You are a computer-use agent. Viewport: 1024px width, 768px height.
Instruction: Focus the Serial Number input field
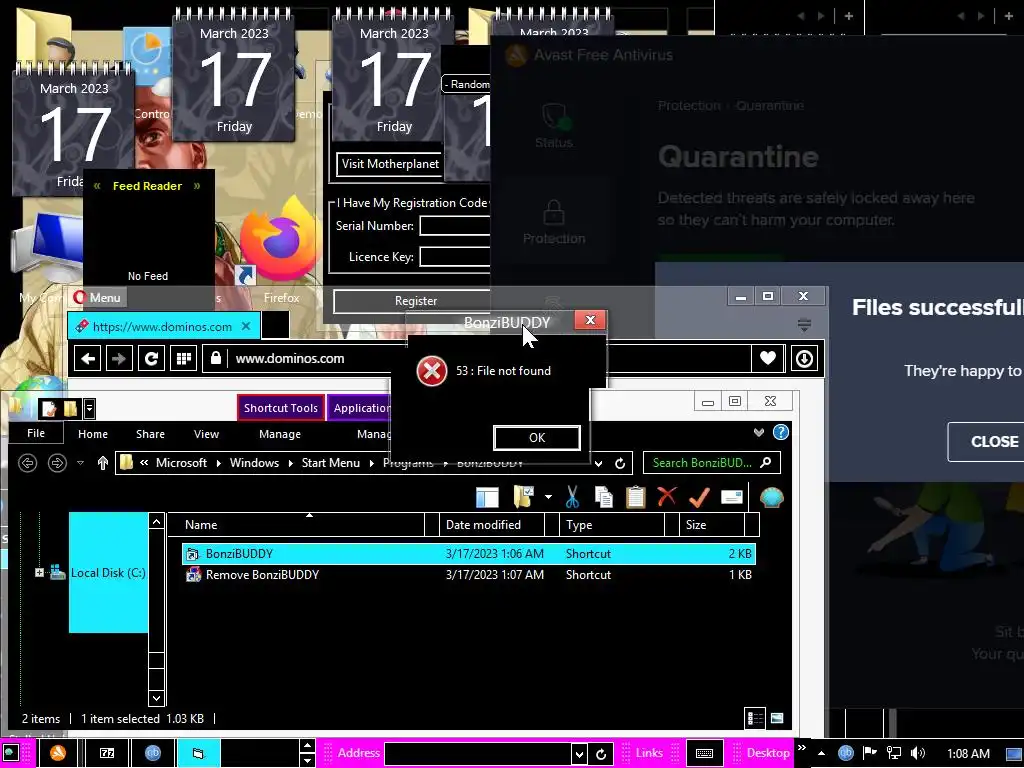[455, 226]
